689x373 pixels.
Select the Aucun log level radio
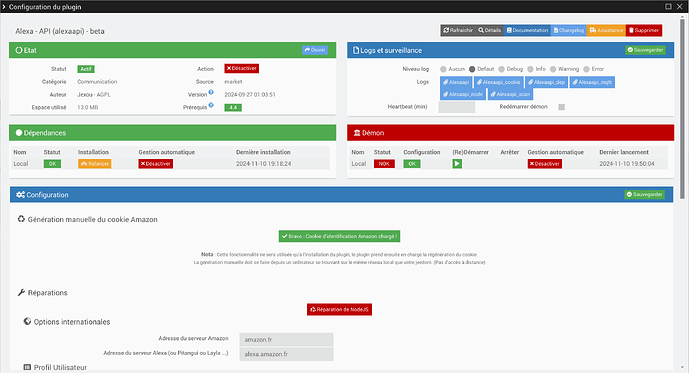[443, 69]
